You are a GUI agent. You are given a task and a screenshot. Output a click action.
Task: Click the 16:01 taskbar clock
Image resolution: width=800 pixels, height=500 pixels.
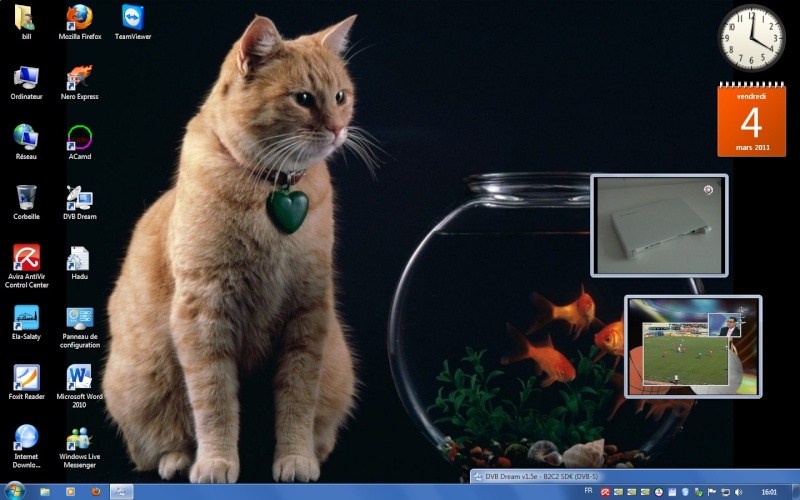coord(769,492)
